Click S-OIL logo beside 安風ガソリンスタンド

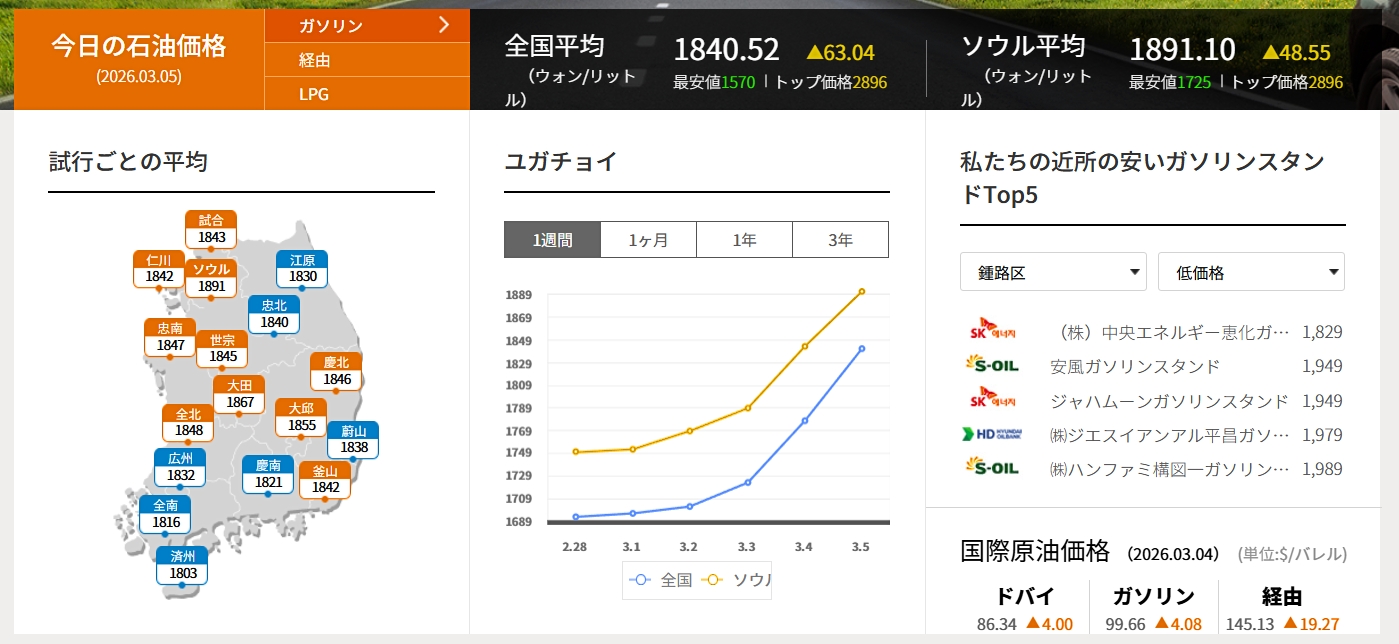(x=992, y=366)
